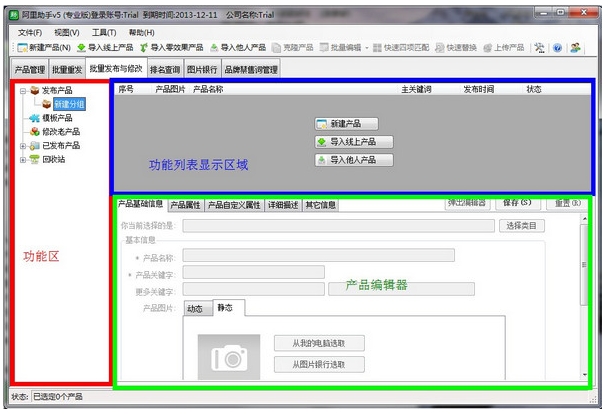Select 已发布产品 in the tree

coord(61,146)
